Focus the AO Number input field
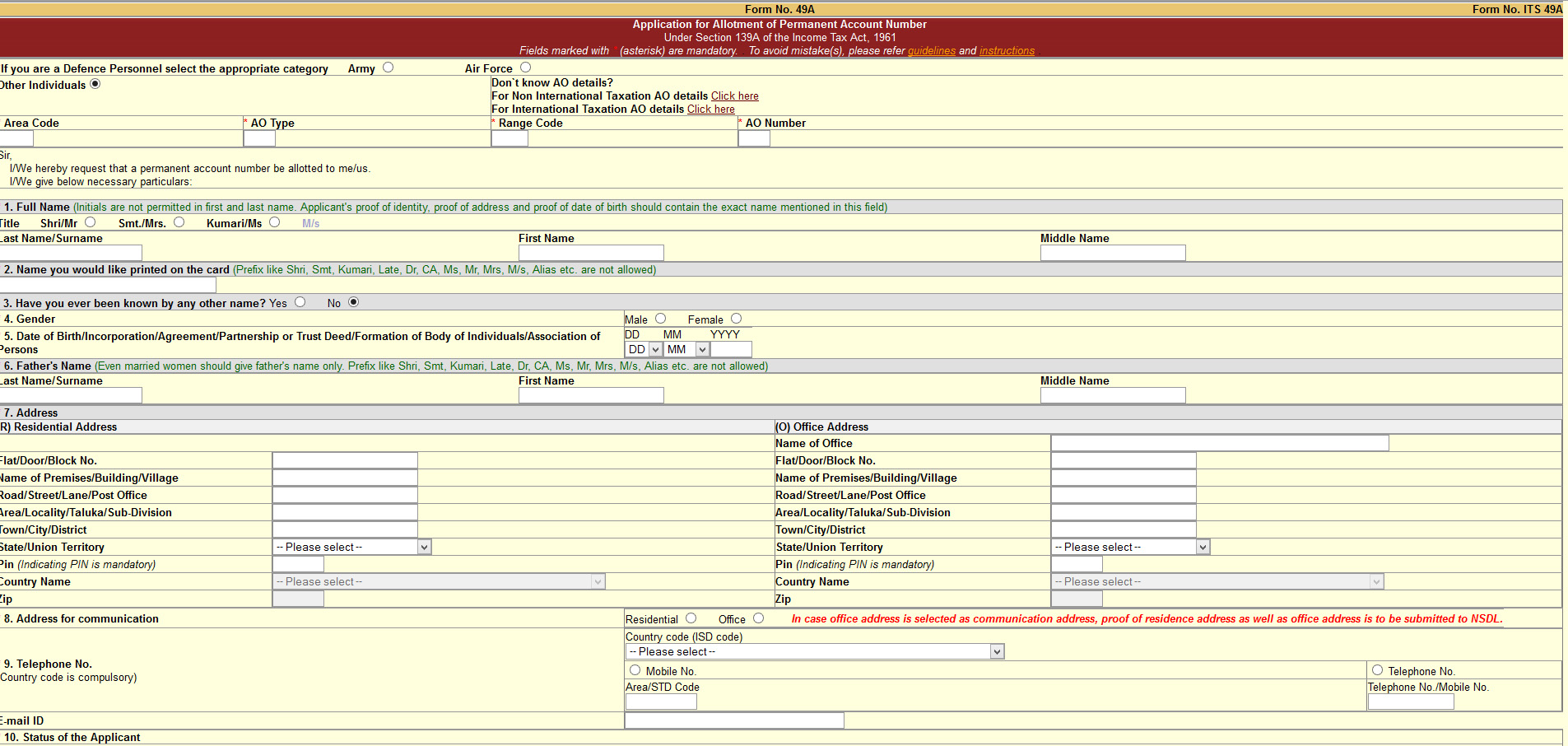The image size is (1568, 746). click(754, 138)
